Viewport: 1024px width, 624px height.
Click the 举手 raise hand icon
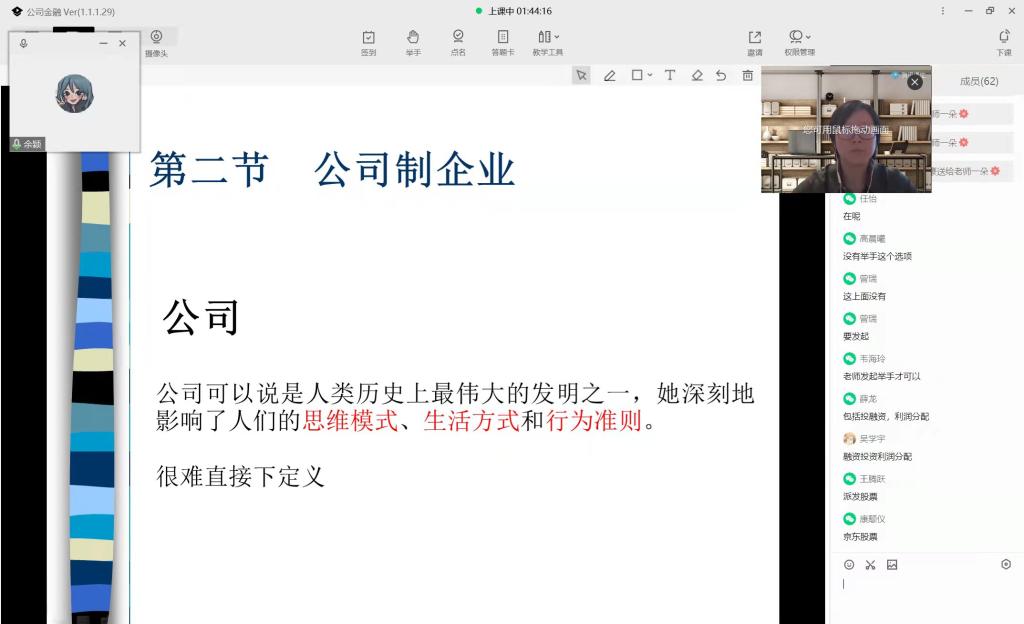413,42
